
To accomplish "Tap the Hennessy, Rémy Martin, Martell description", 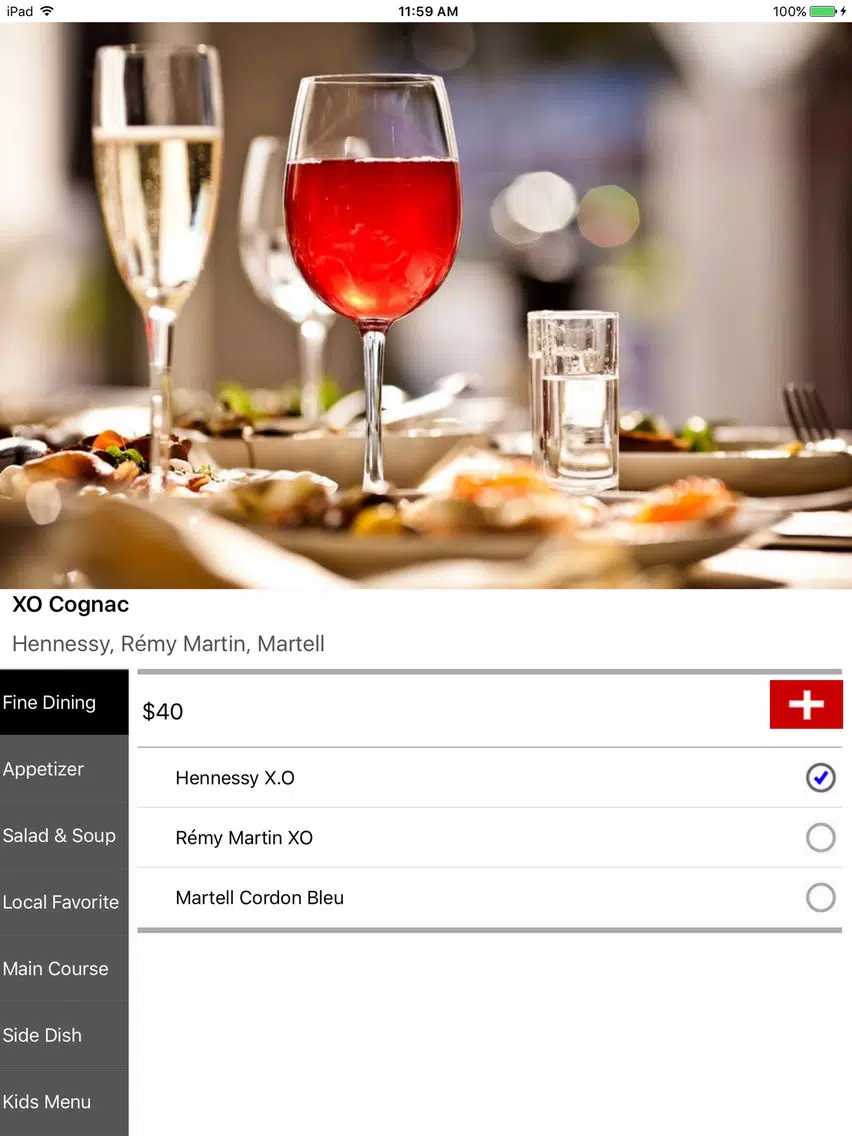I will point(168,643).
